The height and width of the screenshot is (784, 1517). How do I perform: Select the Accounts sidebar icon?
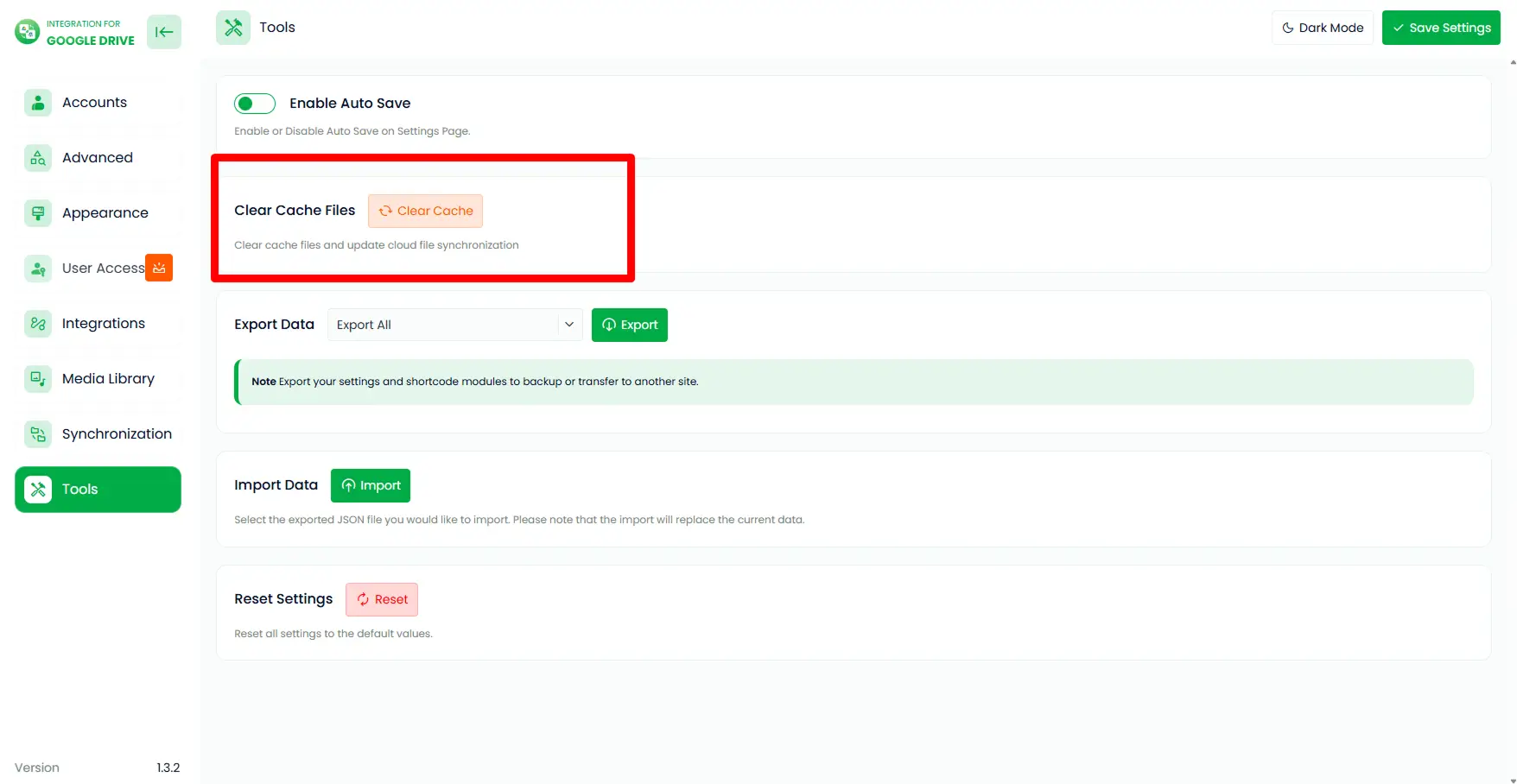click(37, 102)
